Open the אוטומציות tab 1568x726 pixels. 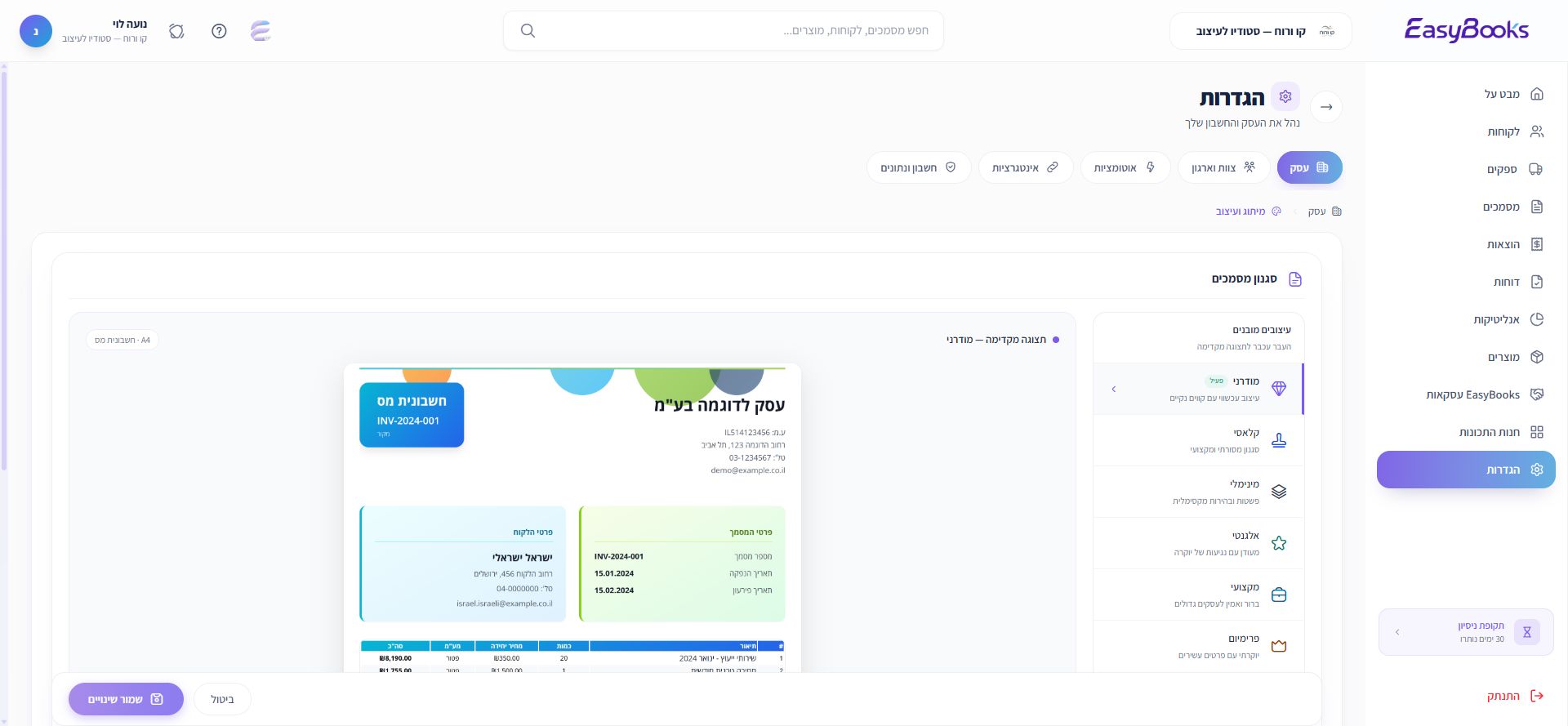(x=1125, y=167)
